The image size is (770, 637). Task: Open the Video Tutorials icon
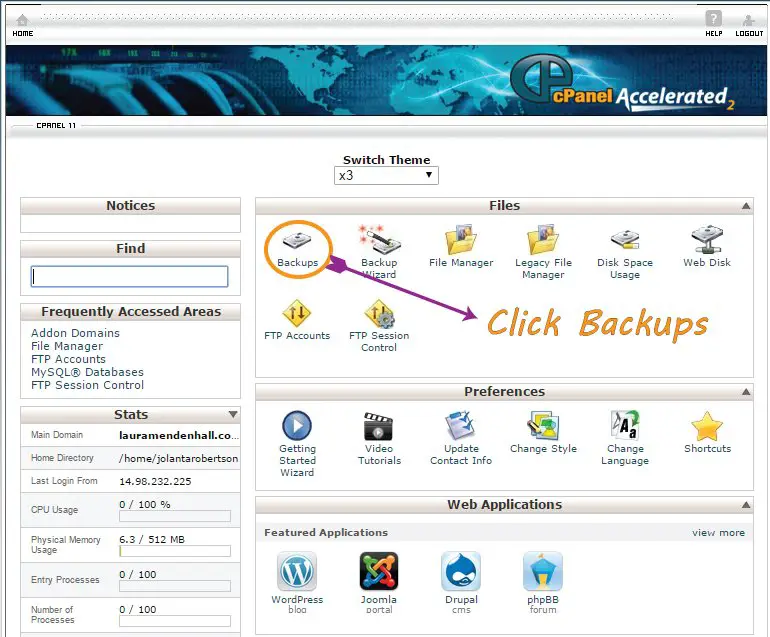tap(379, 426)
